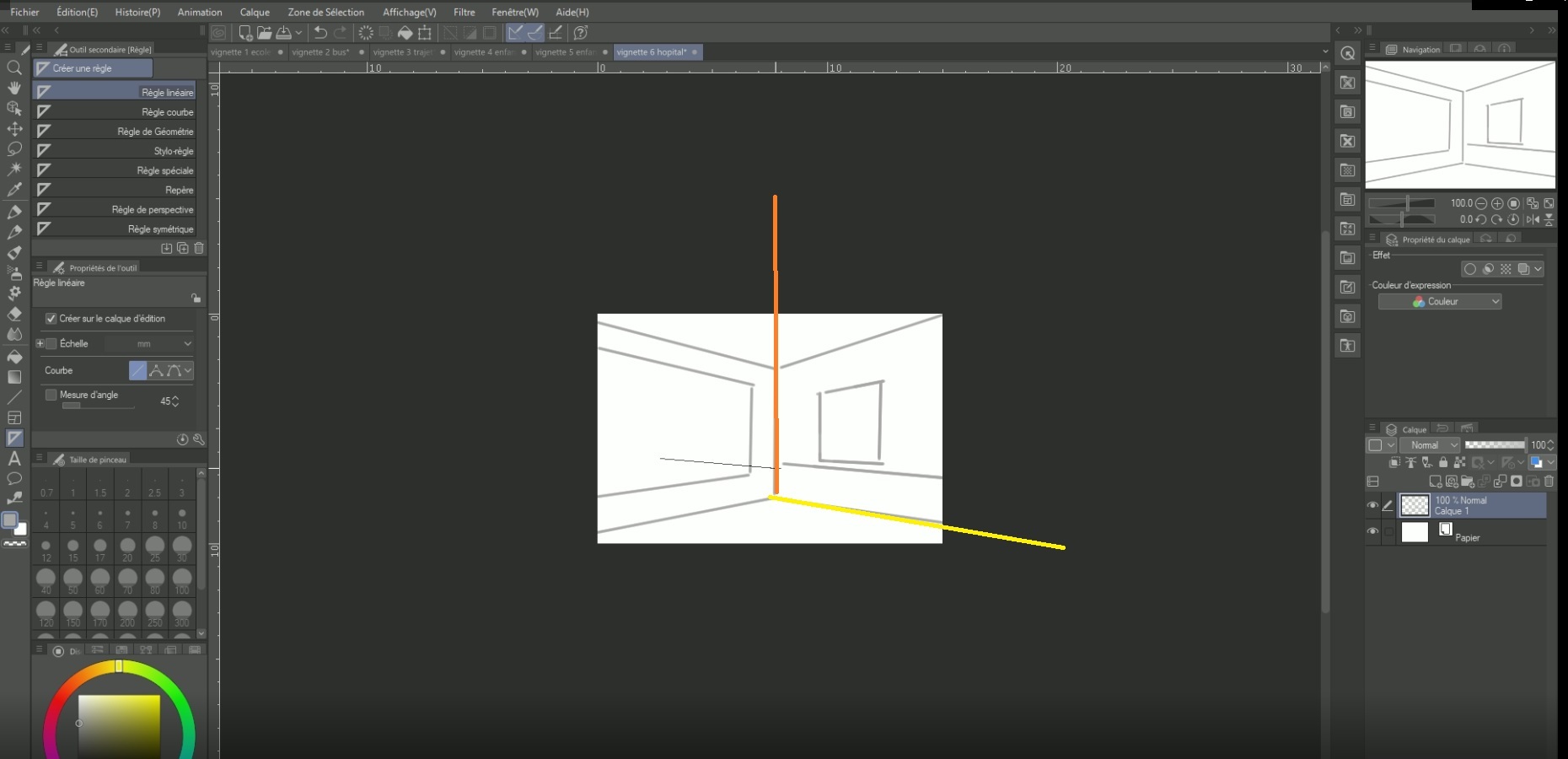The height and width of the screenshot is (759, 1568).
Task: Click the 'Créer une règle' group button
Action: (x=93, y=68)
